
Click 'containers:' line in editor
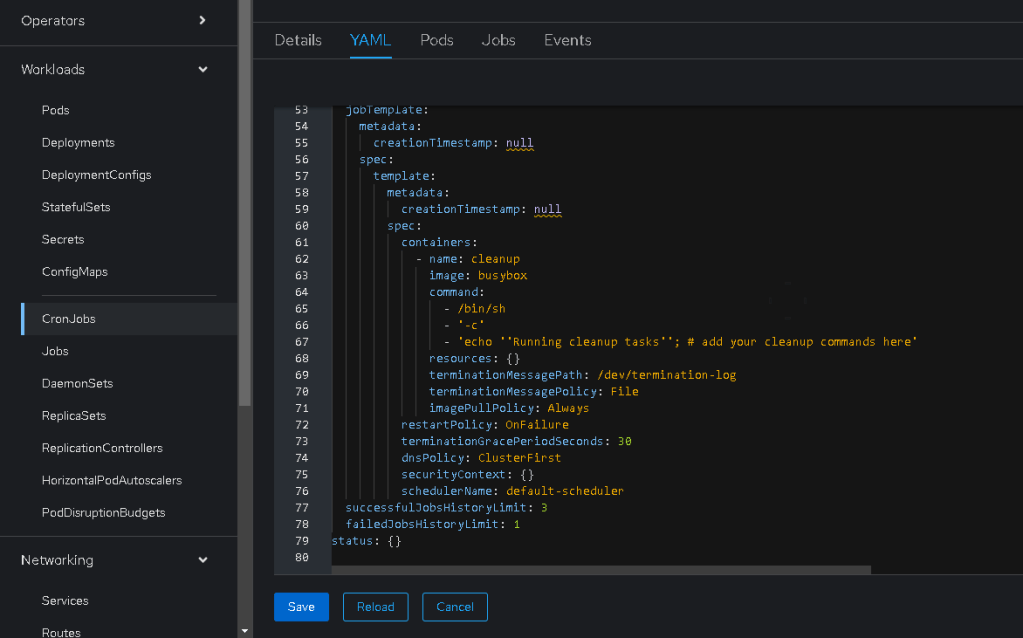pyautogui.click(x=439, y=242)
